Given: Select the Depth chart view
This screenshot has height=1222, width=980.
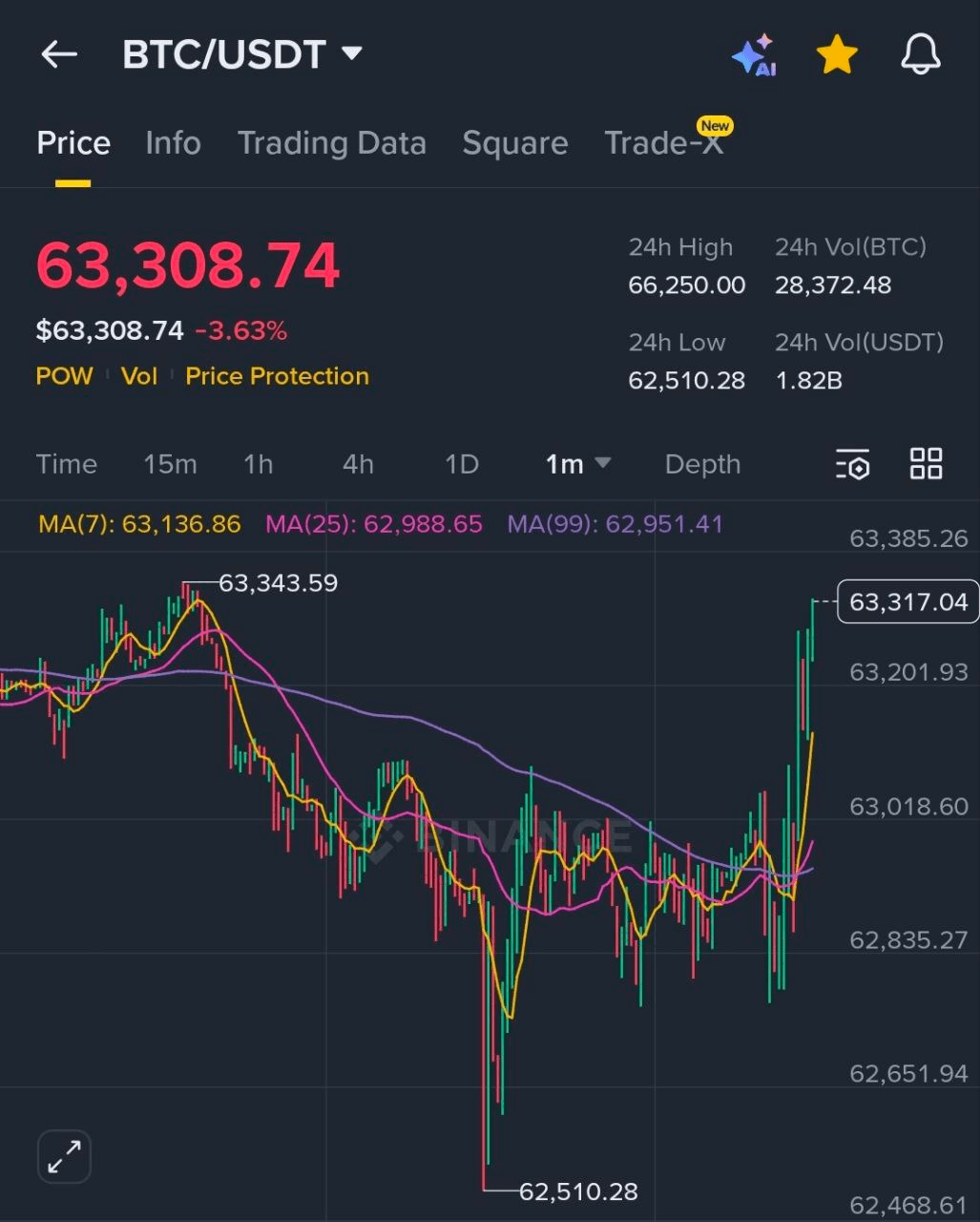Looking at the screenshot, I should pyautogui.click(x=702, y=464).
